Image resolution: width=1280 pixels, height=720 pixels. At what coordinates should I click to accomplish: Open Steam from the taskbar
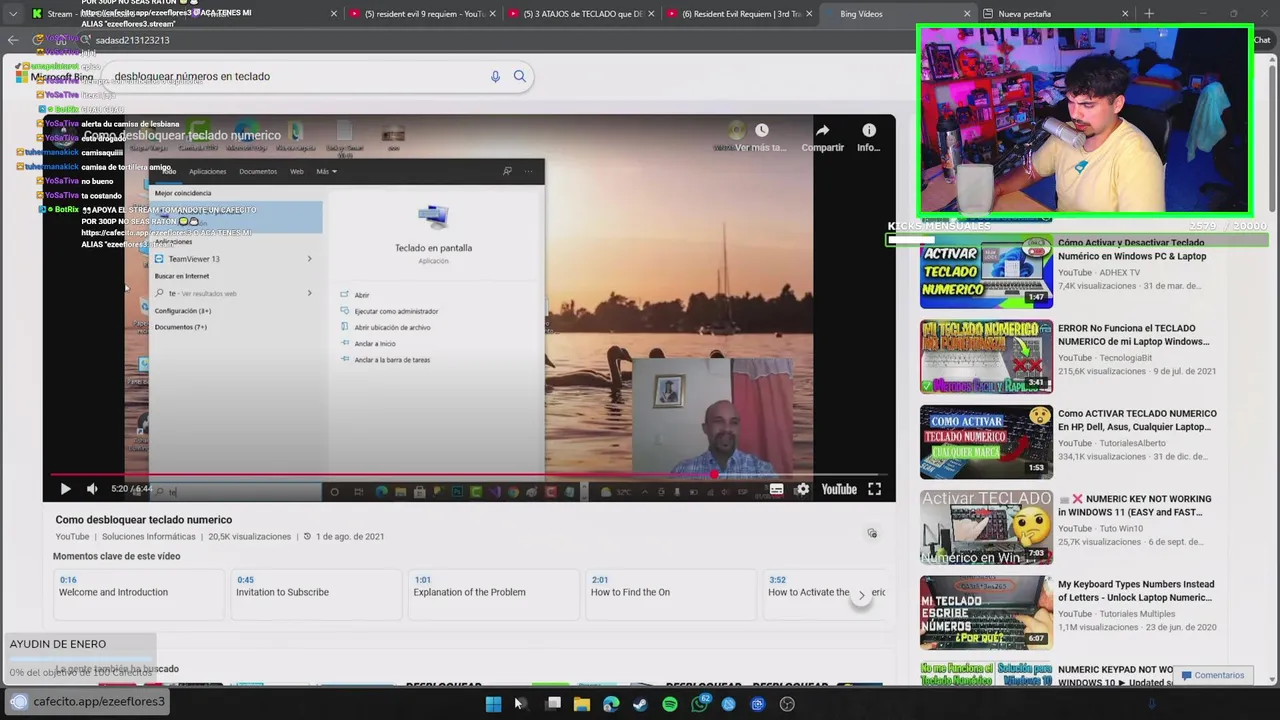point(640,704)
